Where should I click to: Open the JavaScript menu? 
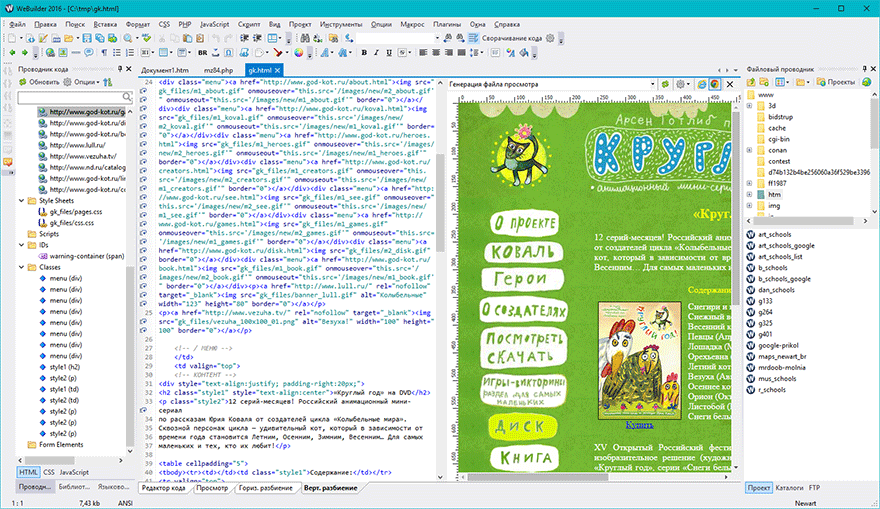pyautogui.click(x=214, y=24)
